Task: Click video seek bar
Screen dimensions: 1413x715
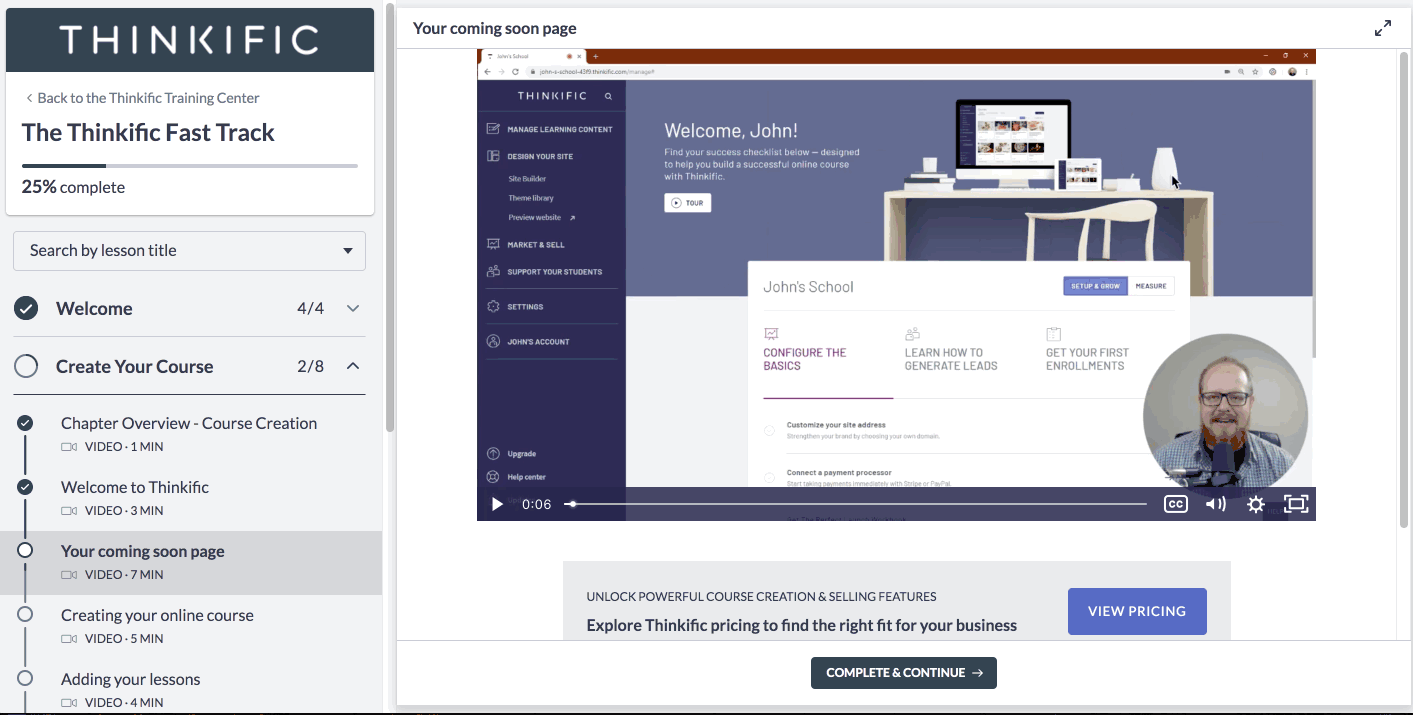Action: click(857, 504)
